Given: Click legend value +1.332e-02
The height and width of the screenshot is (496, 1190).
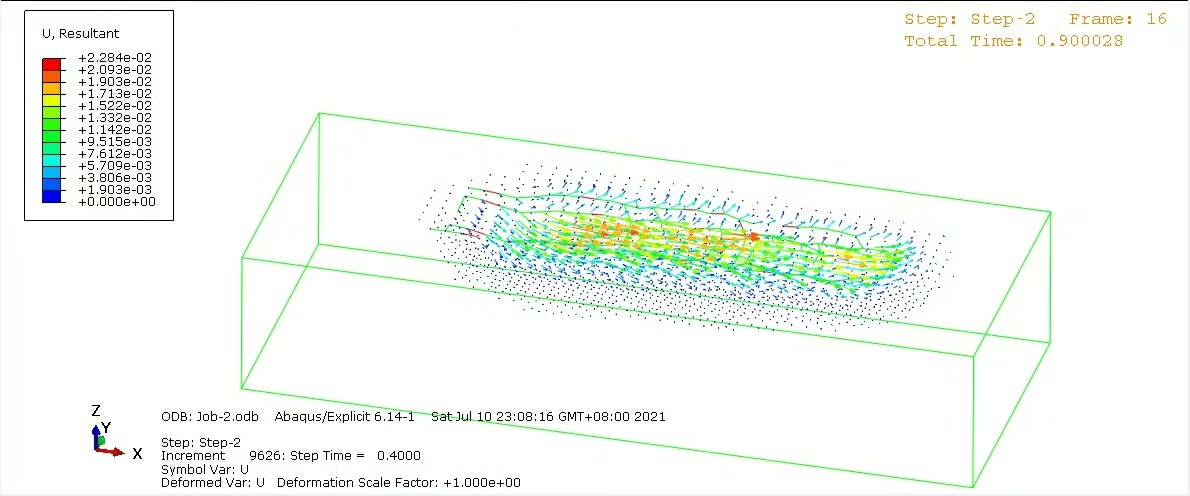Looking at the screenshot, I should [x=117, y=118].
